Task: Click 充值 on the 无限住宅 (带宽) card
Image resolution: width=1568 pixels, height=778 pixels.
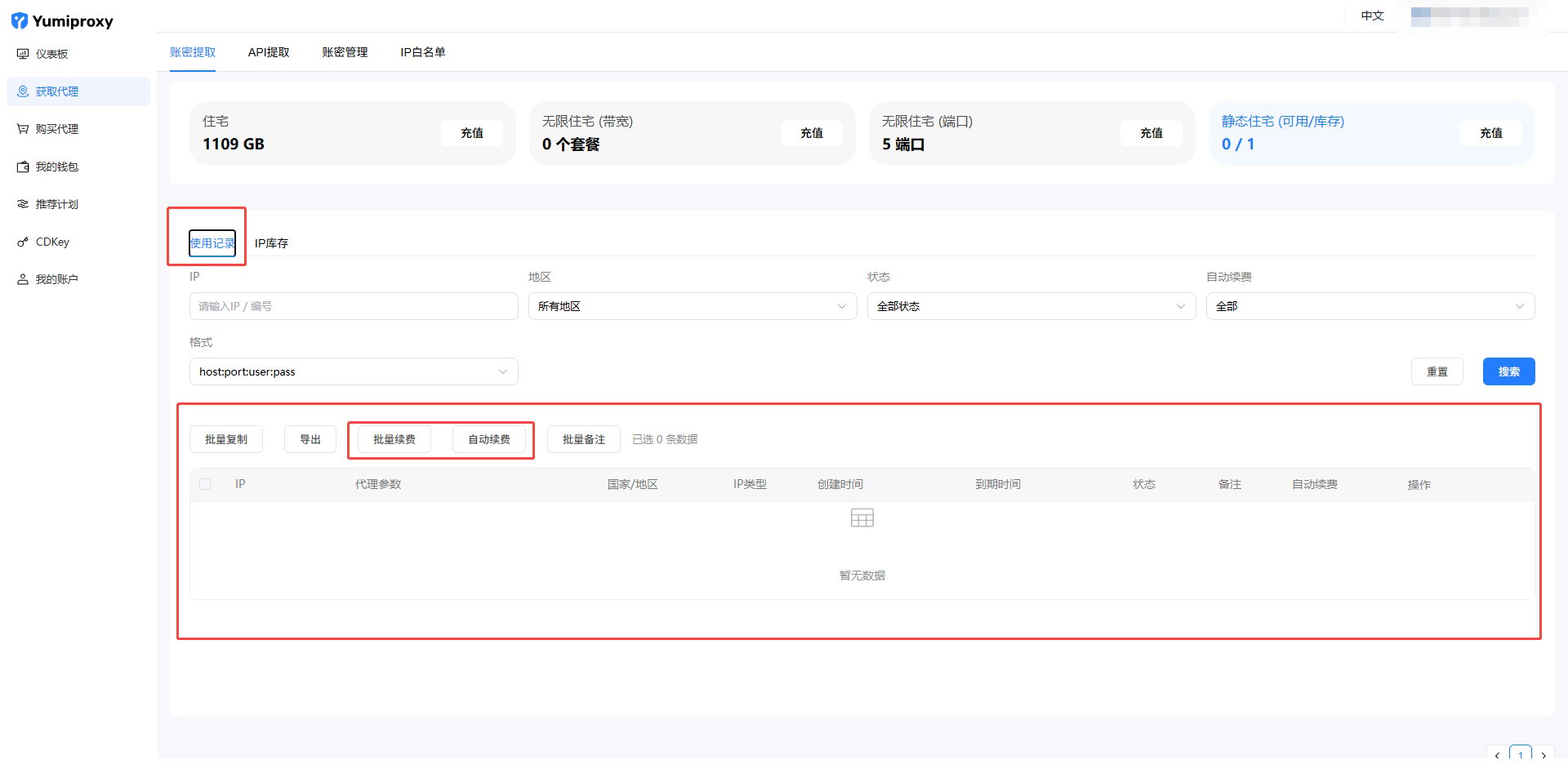Action: (812, 133)
